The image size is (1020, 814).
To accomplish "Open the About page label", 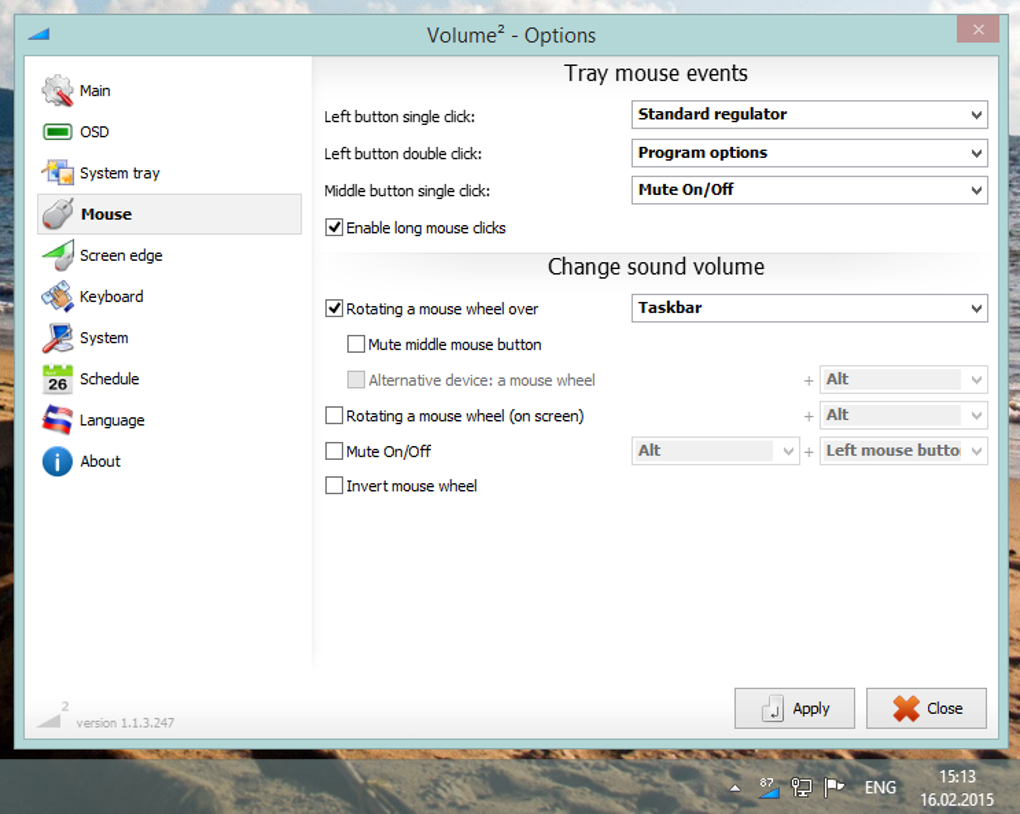I will click(x=100, y=461).
